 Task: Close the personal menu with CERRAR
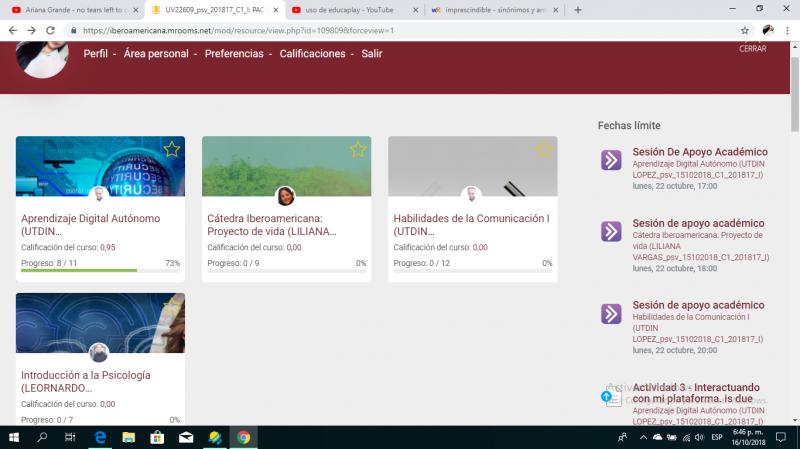pyautogui.click(x=753, y=48)
